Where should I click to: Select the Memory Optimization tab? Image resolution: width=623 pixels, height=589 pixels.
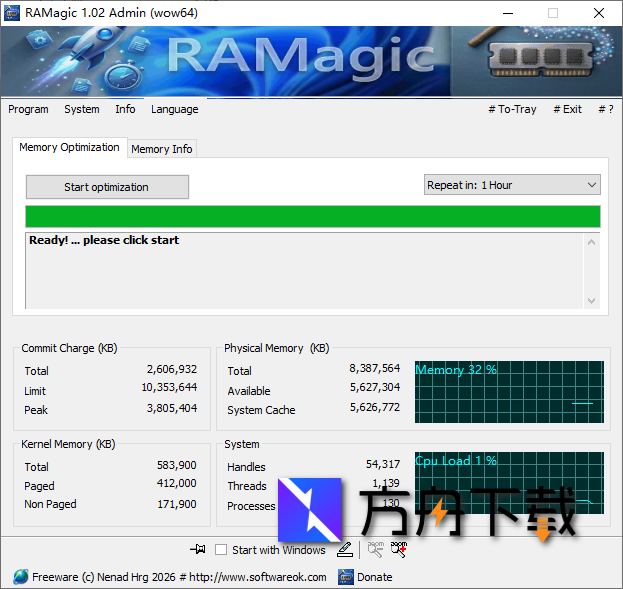point(70,147)
